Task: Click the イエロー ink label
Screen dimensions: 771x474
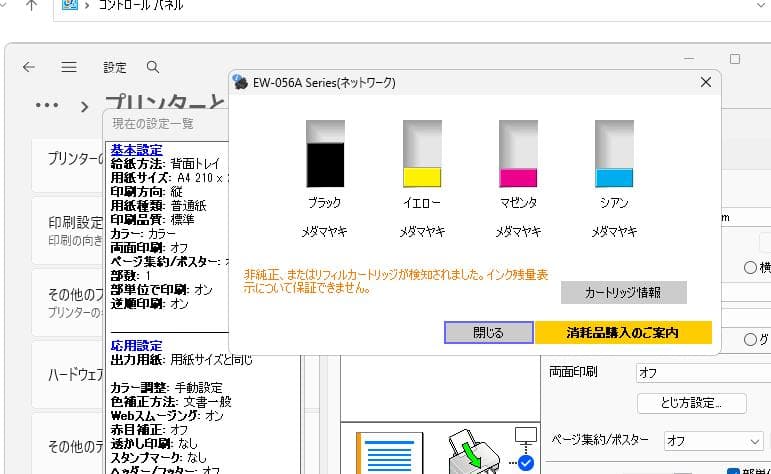Action: tap(422, 202)
